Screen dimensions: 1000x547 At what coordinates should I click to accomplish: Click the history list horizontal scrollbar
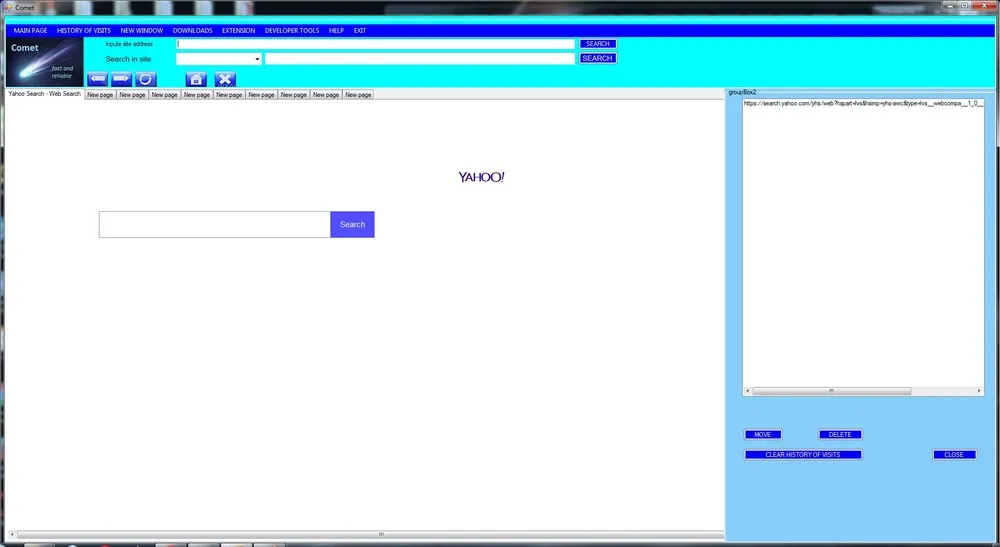pyautogui.click(x=862, y=391)
